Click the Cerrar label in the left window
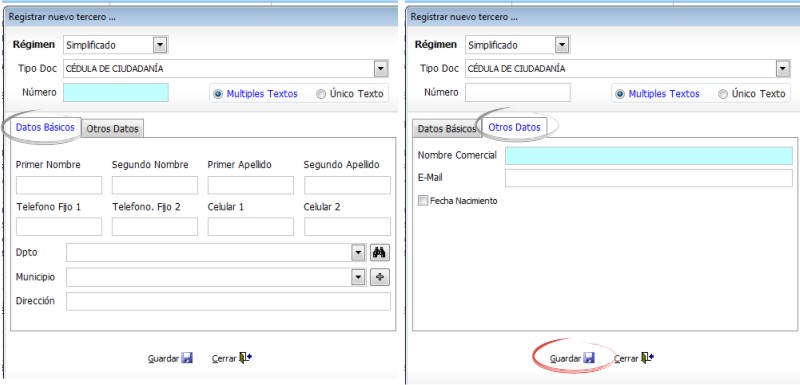Screen dimensions: 800x385 pos(224,358)
